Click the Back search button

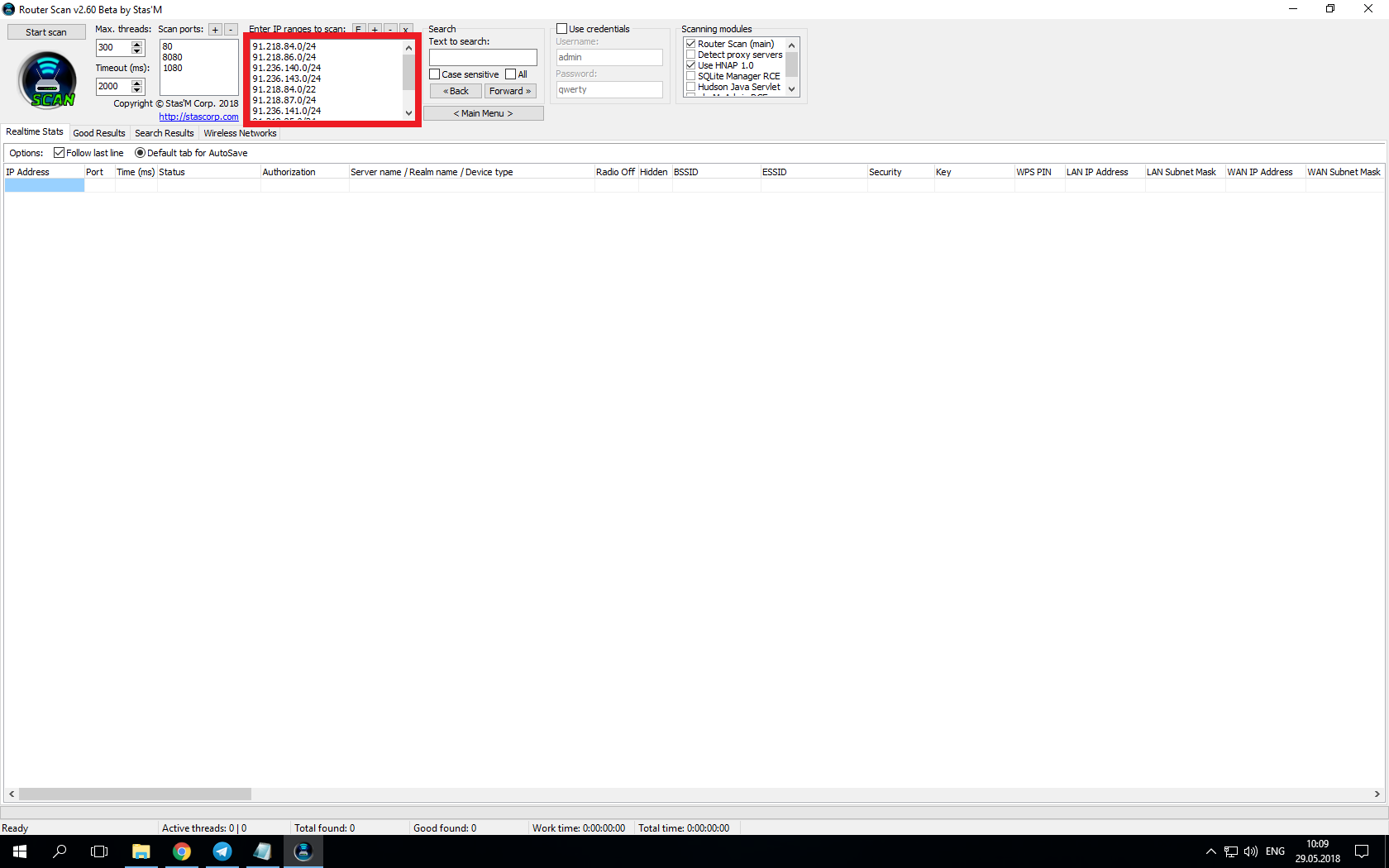click(x=456, y=91)
